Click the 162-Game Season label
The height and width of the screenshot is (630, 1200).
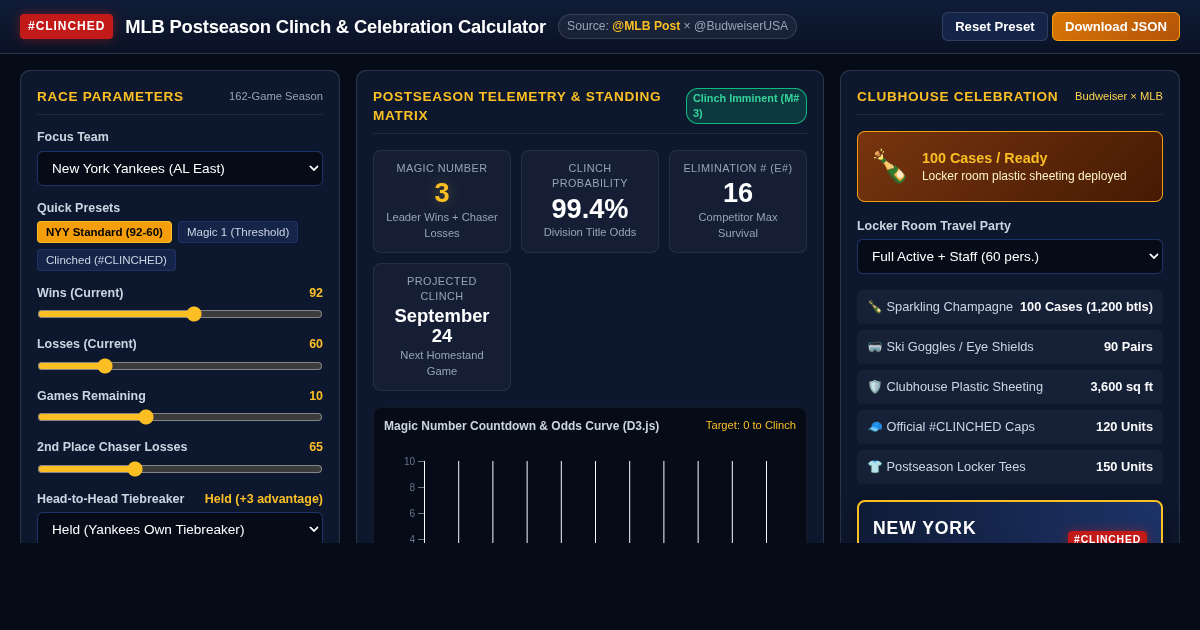click(276, 96)
